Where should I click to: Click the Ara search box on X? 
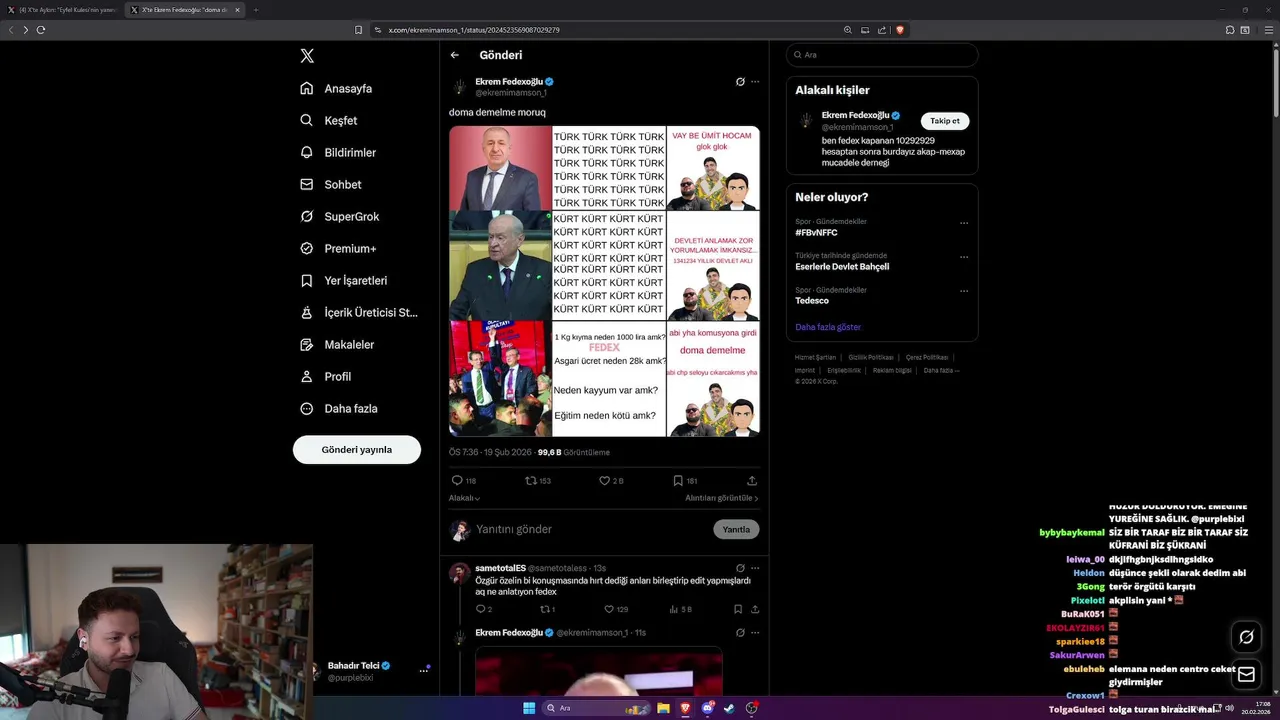point(882,55)
